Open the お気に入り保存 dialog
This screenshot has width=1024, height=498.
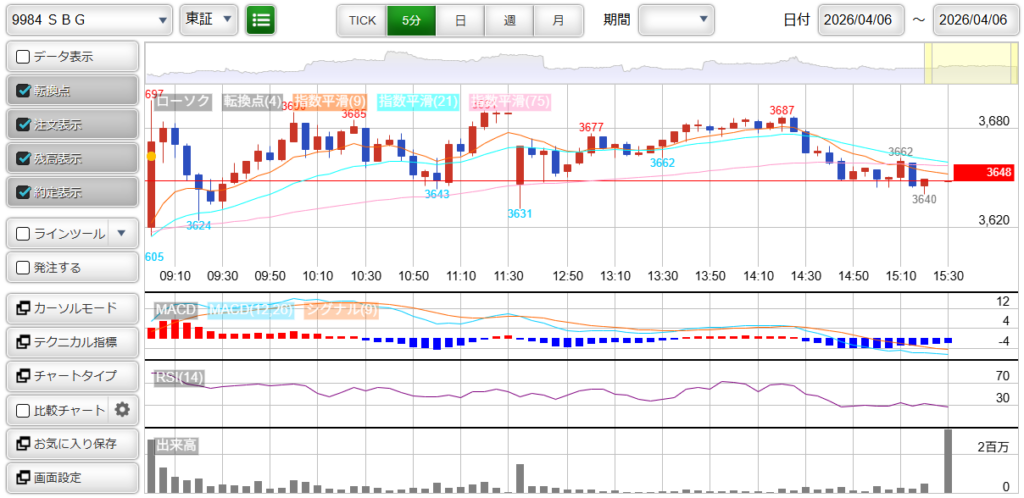(71, 443)
